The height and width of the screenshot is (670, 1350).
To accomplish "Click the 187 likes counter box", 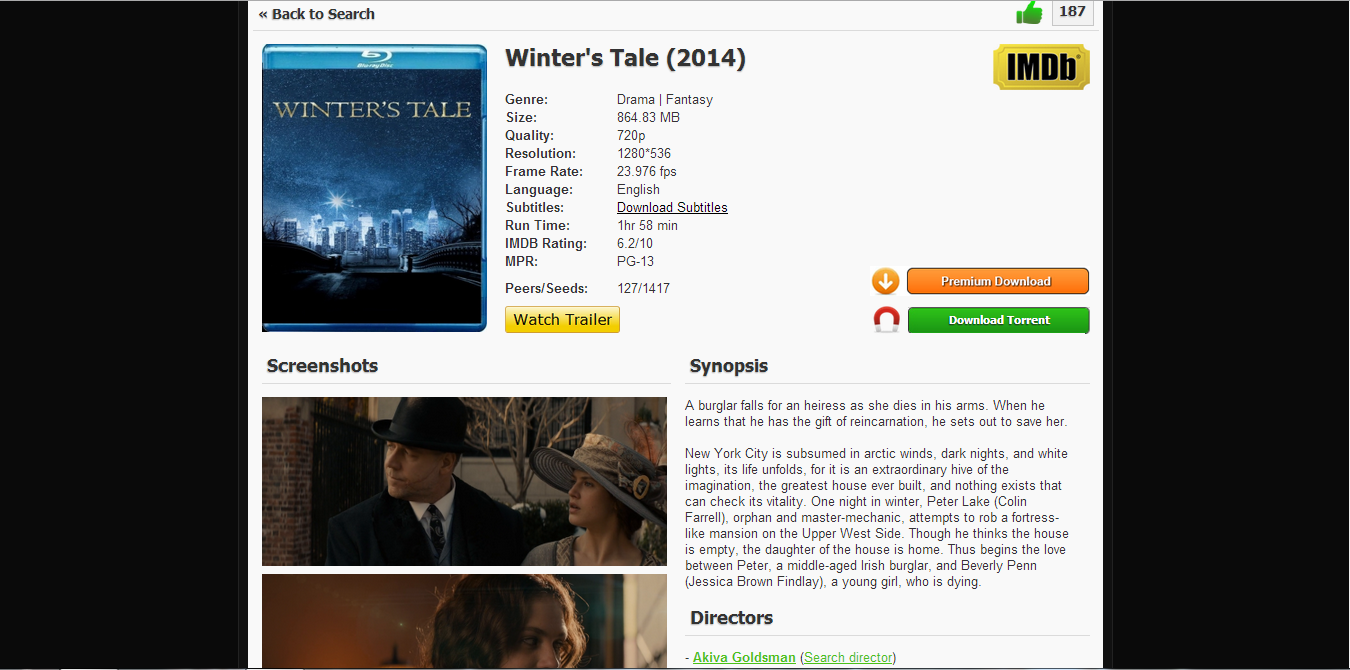I will click(1072, 12).
